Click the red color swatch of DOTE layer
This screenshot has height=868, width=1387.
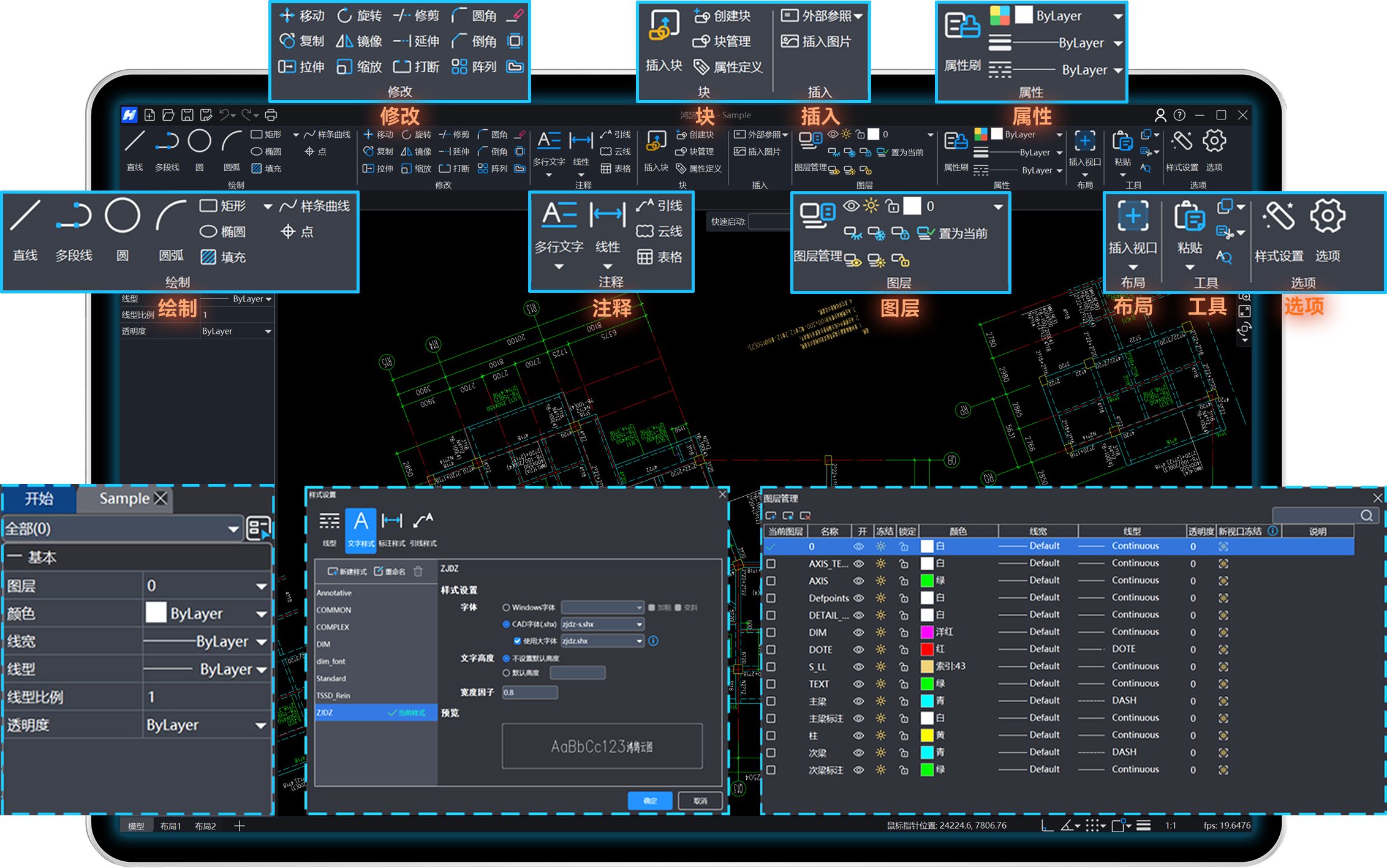coord(927,649)
